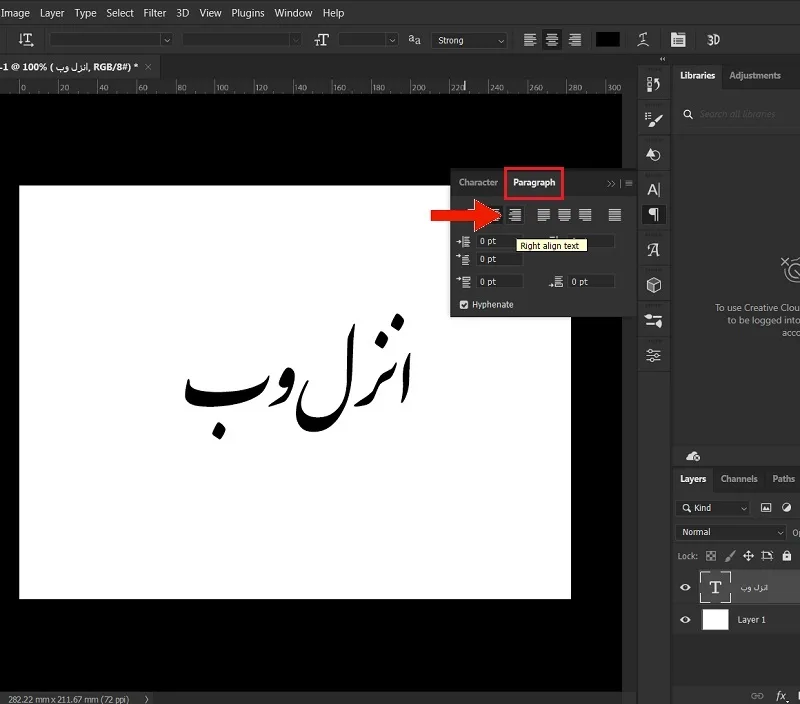
Task: Left align text in options bar
Action: click(530, 40)
